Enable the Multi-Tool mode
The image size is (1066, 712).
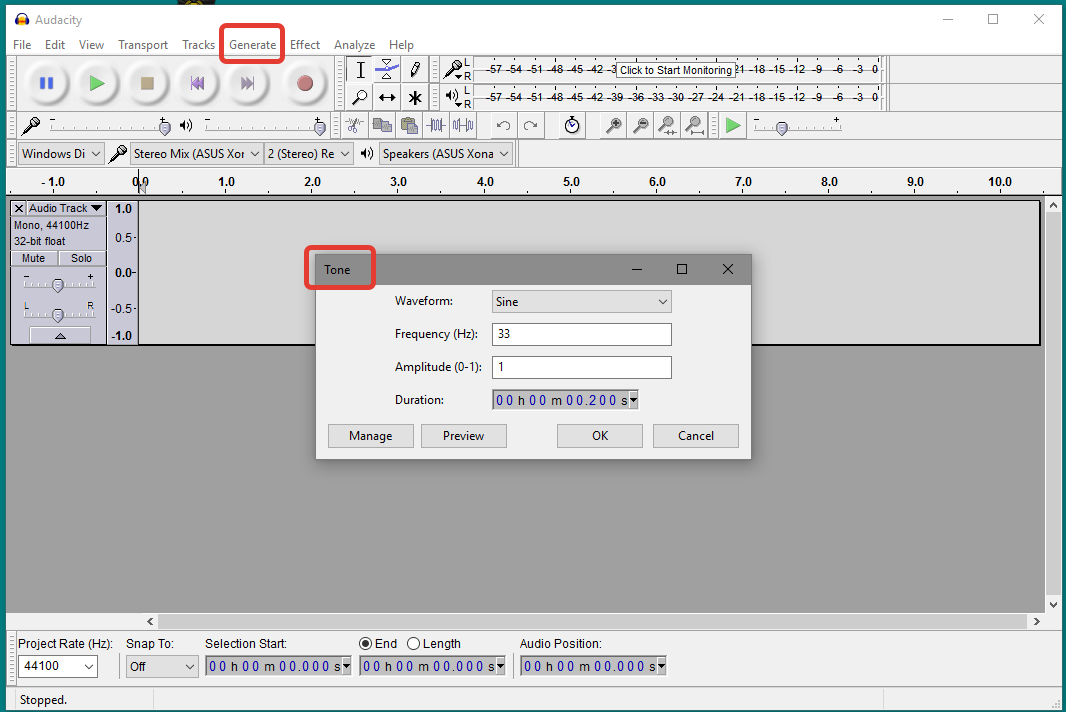point(417,97)
